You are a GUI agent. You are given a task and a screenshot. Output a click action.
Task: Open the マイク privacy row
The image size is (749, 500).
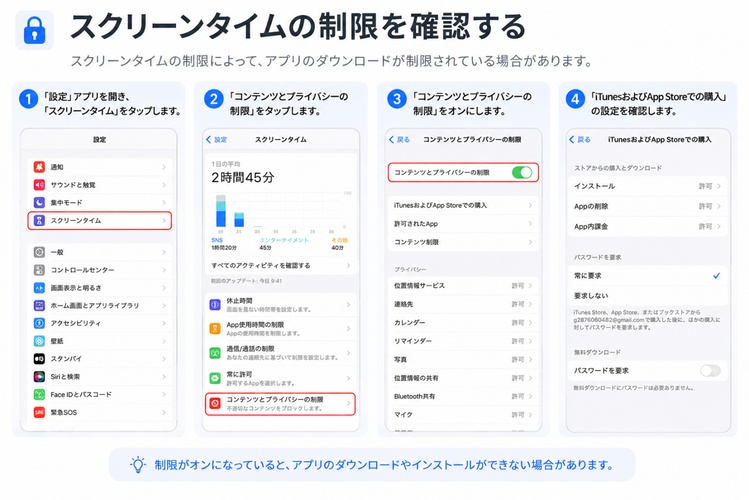462,415
